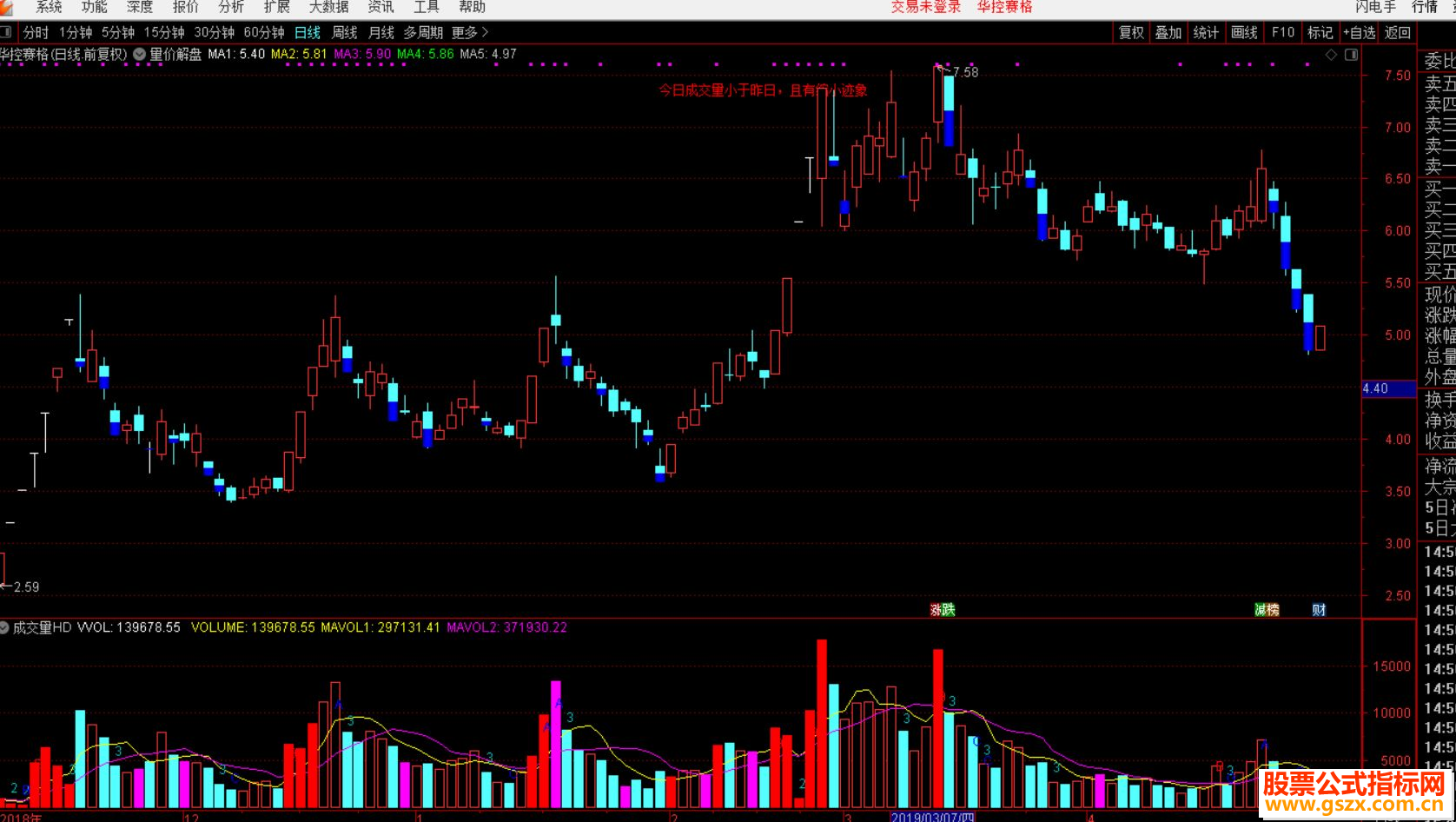1456x822 pixels.
Task: Switch to 分时 intraday chart
Action: [36, 32]
